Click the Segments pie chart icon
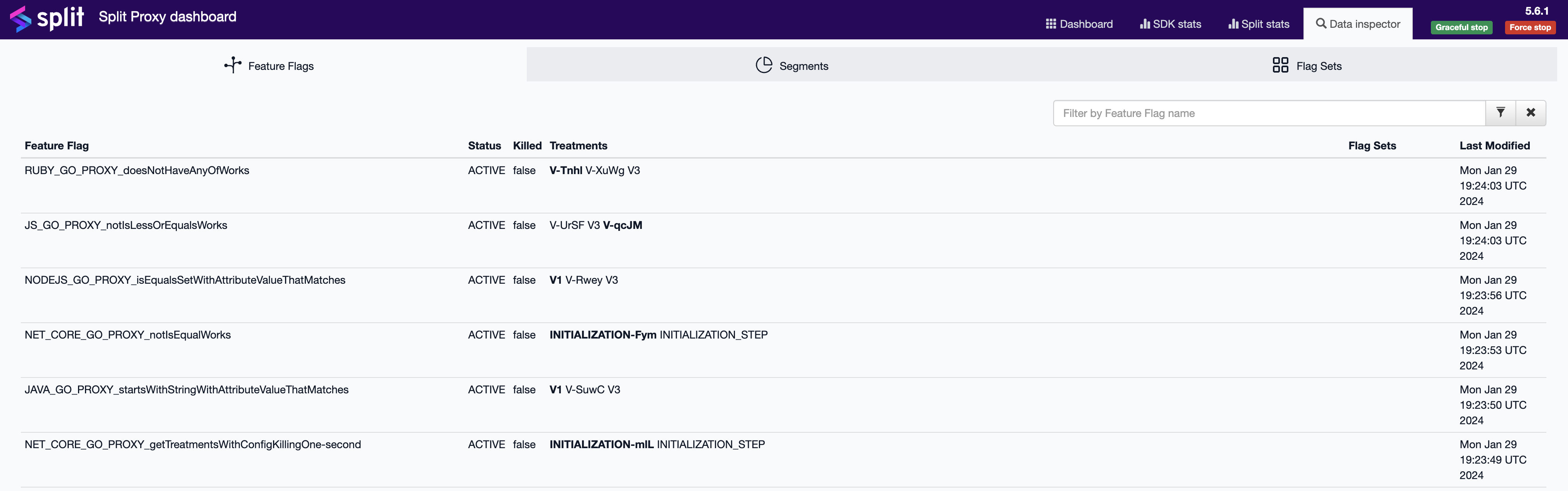 (x=763, y=65)
